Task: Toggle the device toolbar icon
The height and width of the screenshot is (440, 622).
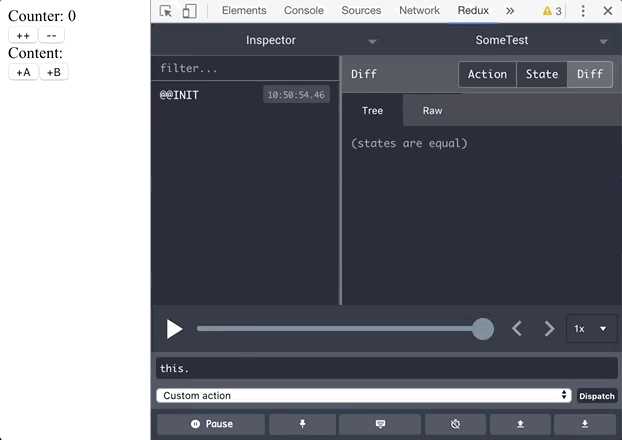Action: [189, 11]
